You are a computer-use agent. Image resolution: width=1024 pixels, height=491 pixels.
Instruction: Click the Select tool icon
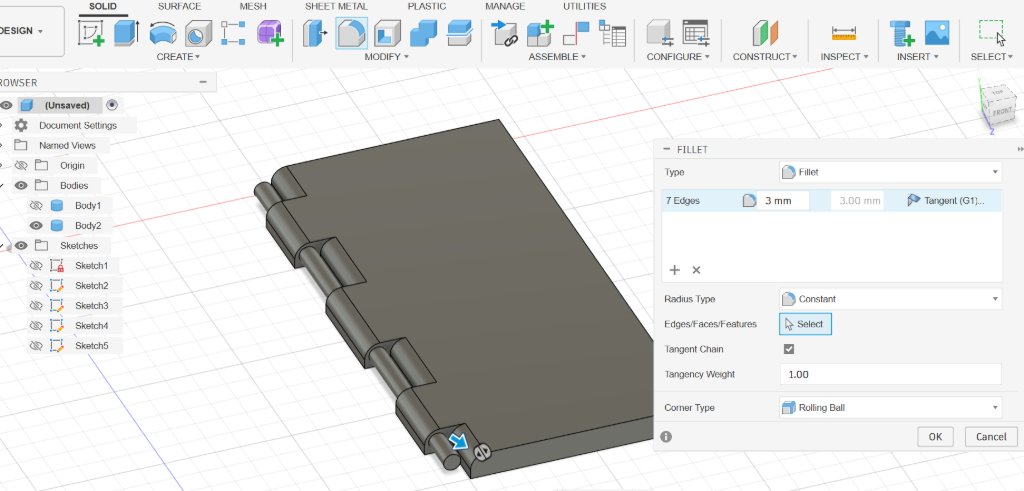[x=991, y=31]
